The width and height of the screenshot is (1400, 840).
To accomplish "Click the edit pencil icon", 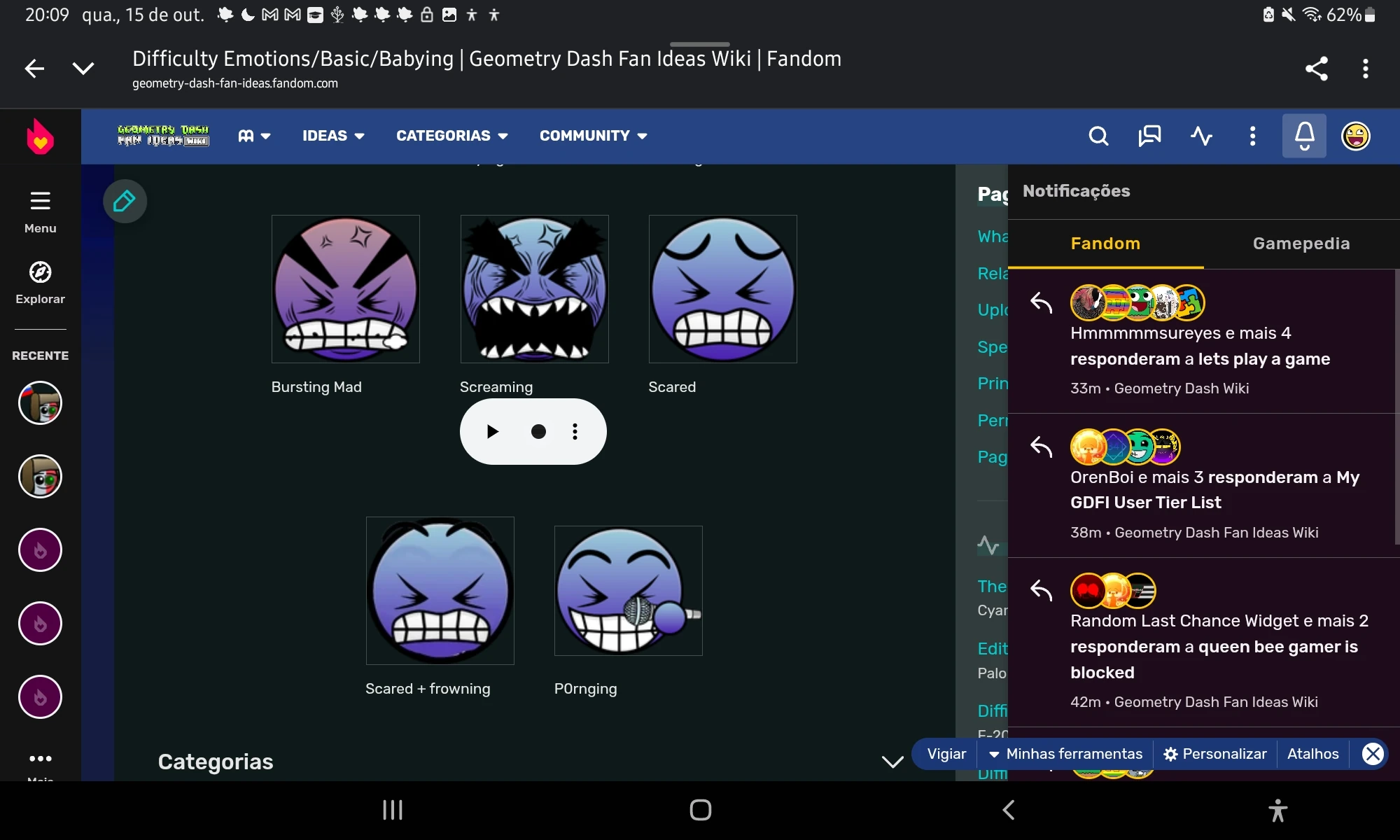I will point(125,202).
